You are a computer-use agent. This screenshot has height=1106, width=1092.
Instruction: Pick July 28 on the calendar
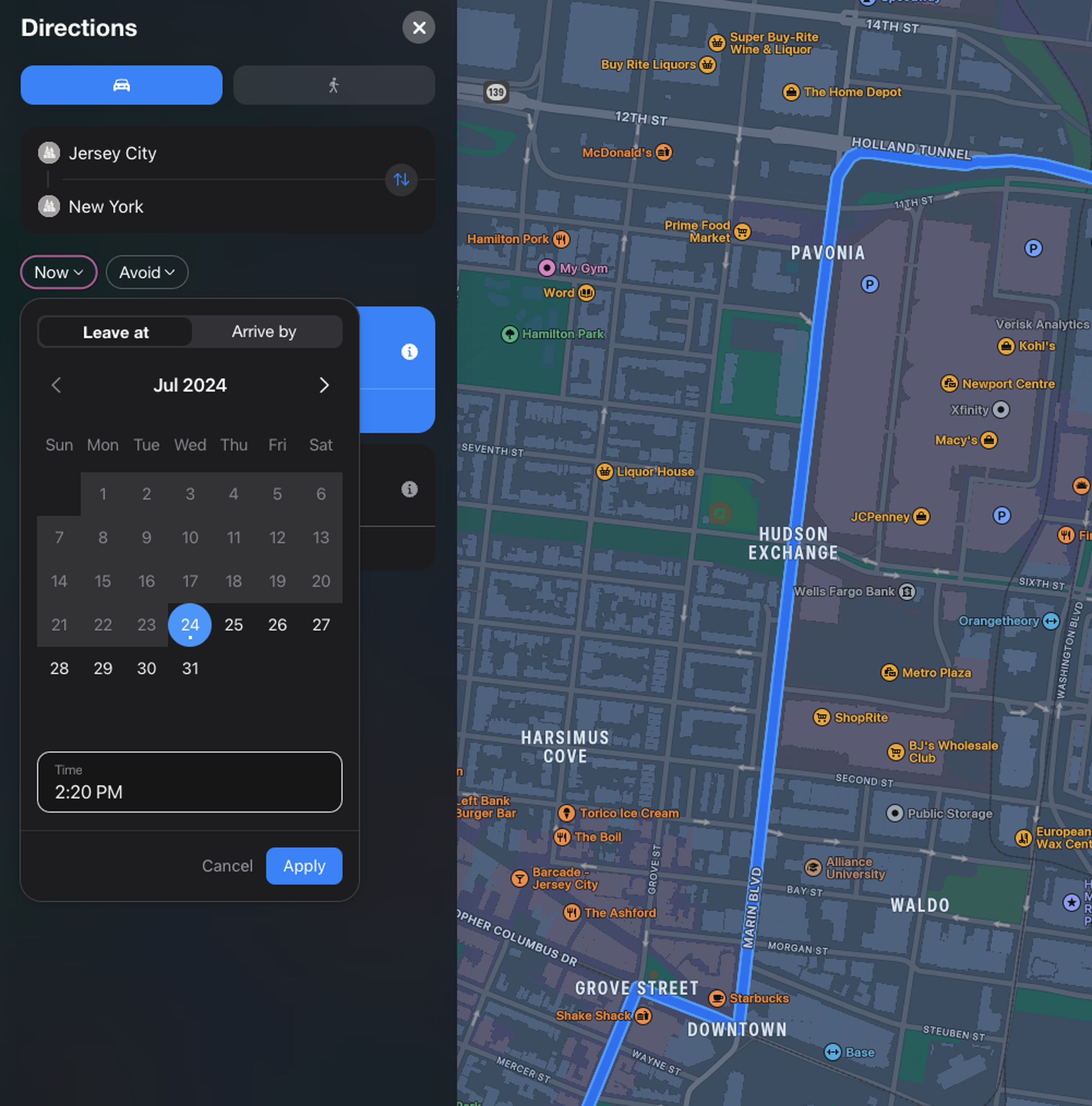point(59,669)
